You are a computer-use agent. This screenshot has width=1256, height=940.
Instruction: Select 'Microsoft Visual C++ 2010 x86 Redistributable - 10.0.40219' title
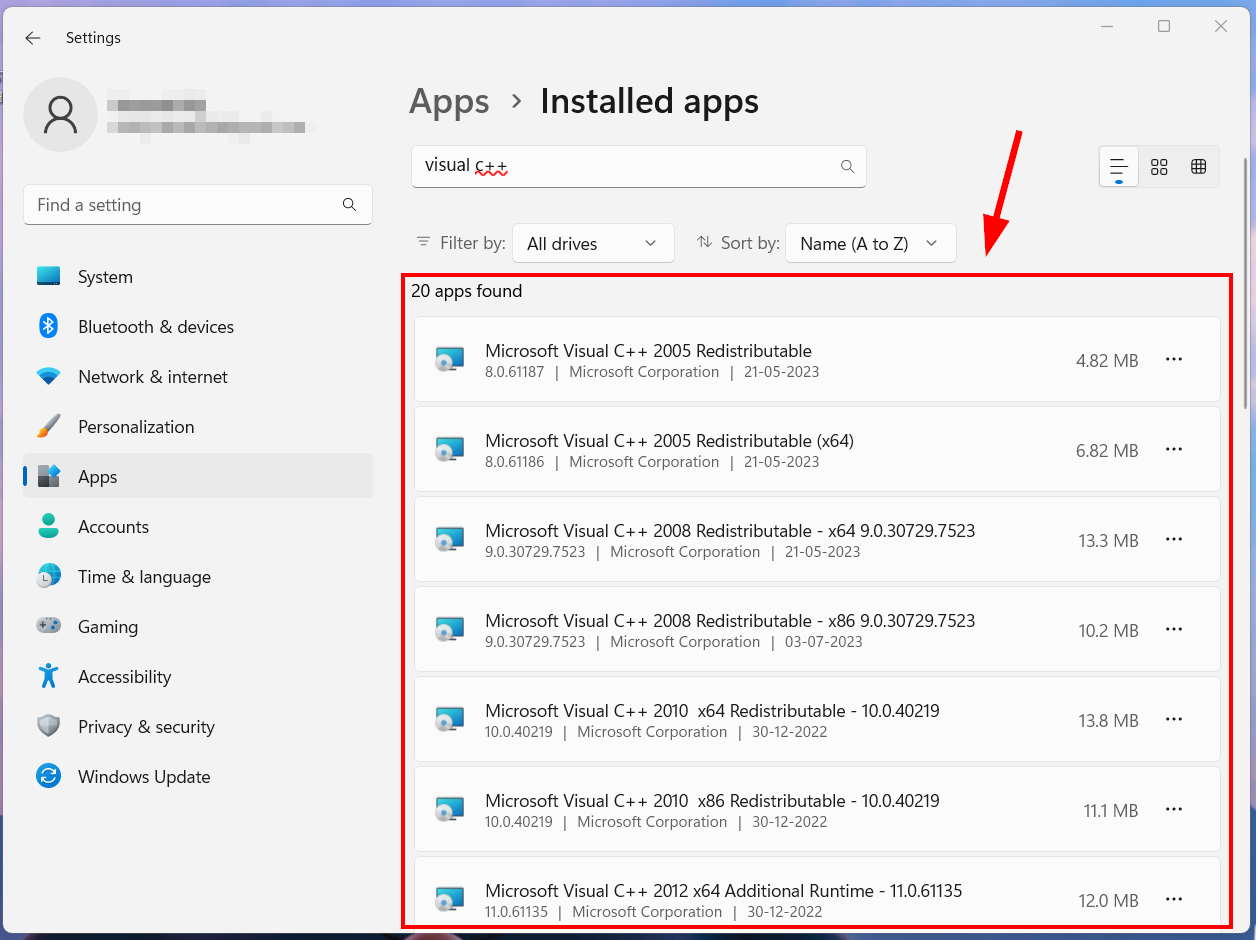712,801
